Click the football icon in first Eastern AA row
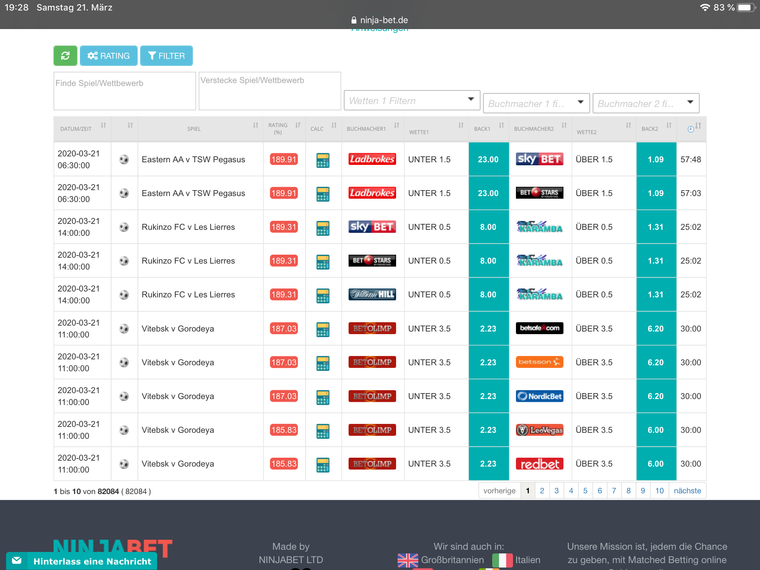This screenshot has height=570, width=760. 124,159
